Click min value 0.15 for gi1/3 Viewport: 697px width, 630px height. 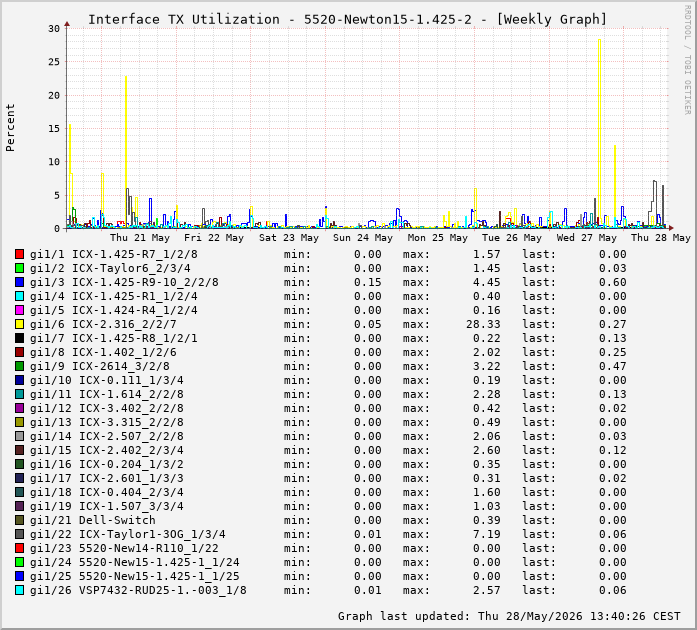click(368, 282)
